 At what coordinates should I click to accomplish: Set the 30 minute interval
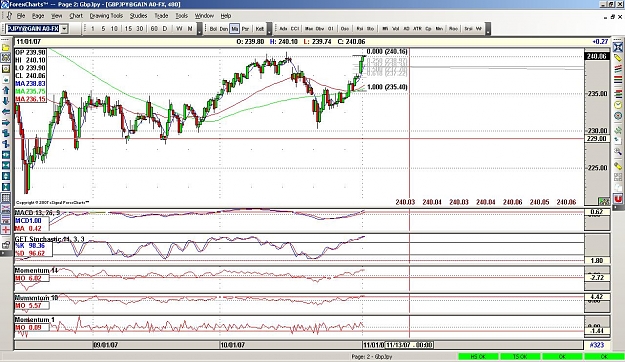coord(140,29)
